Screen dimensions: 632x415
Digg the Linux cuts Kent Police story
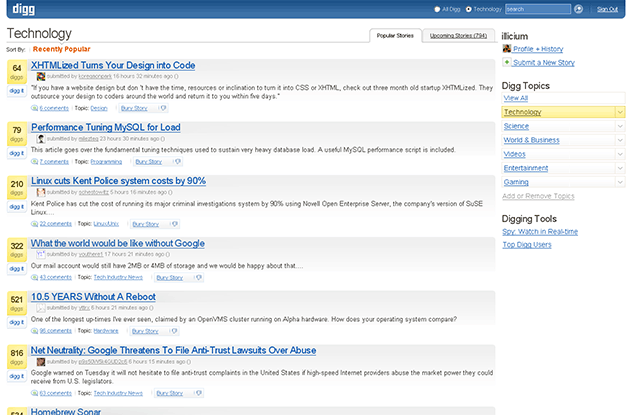(x=17, y=207)
